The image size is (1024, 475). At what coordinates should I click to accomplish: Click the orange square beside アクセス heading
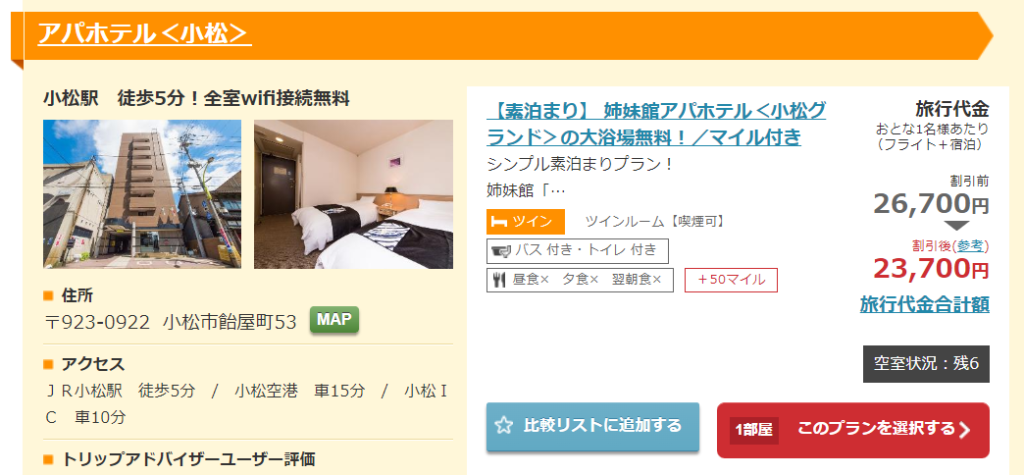coord(48,364)
